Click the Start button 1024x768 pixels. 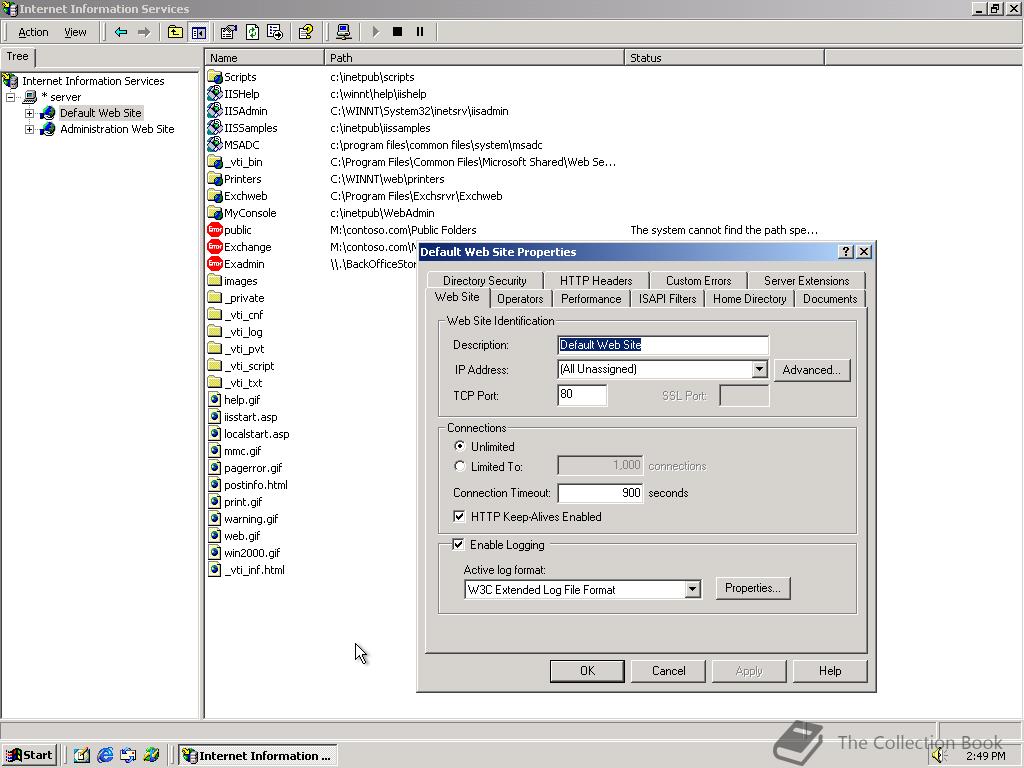[x=29, y=756]
